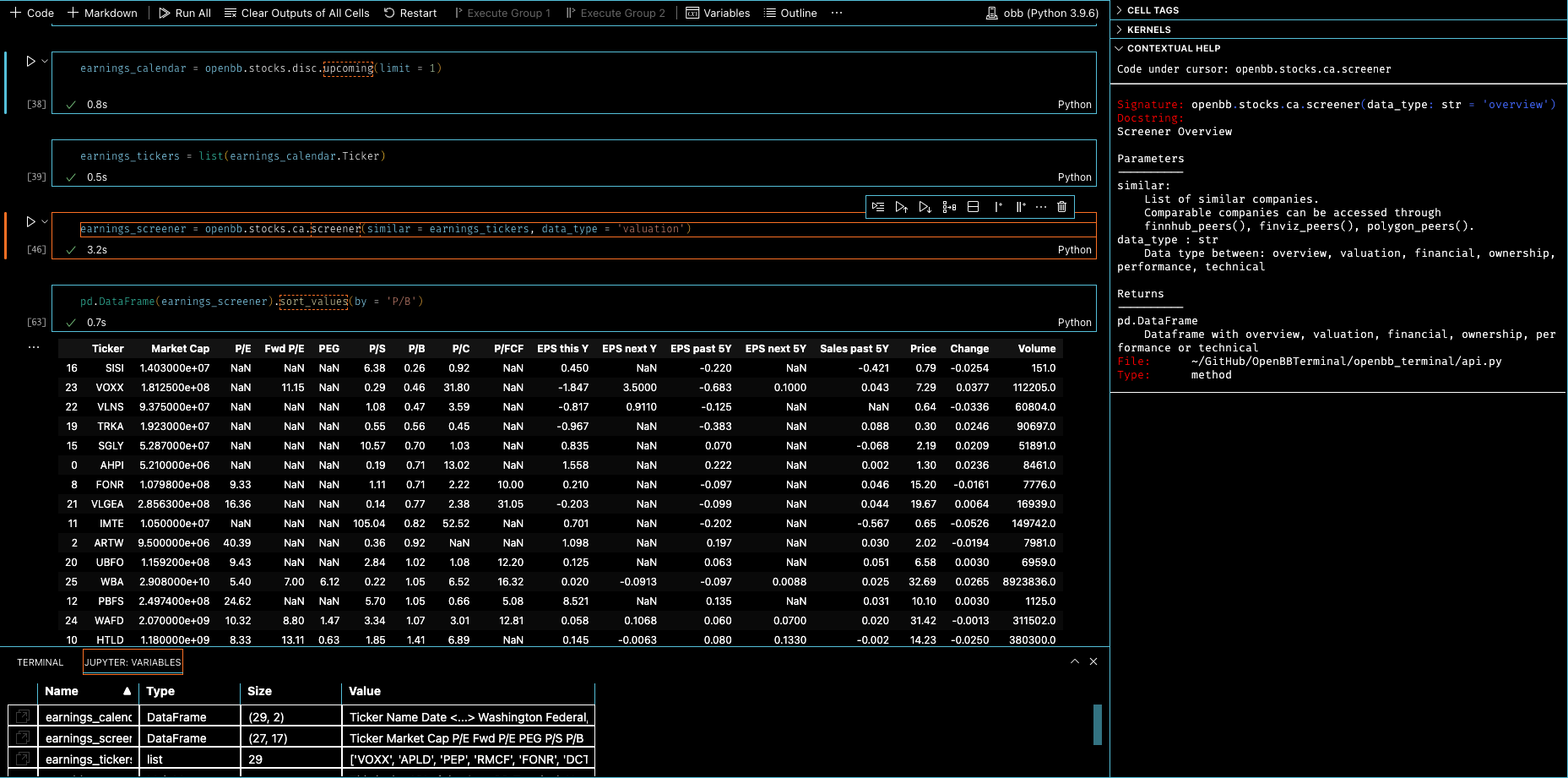Change language mode Python in earnings_screener cell

point(1074,250)
